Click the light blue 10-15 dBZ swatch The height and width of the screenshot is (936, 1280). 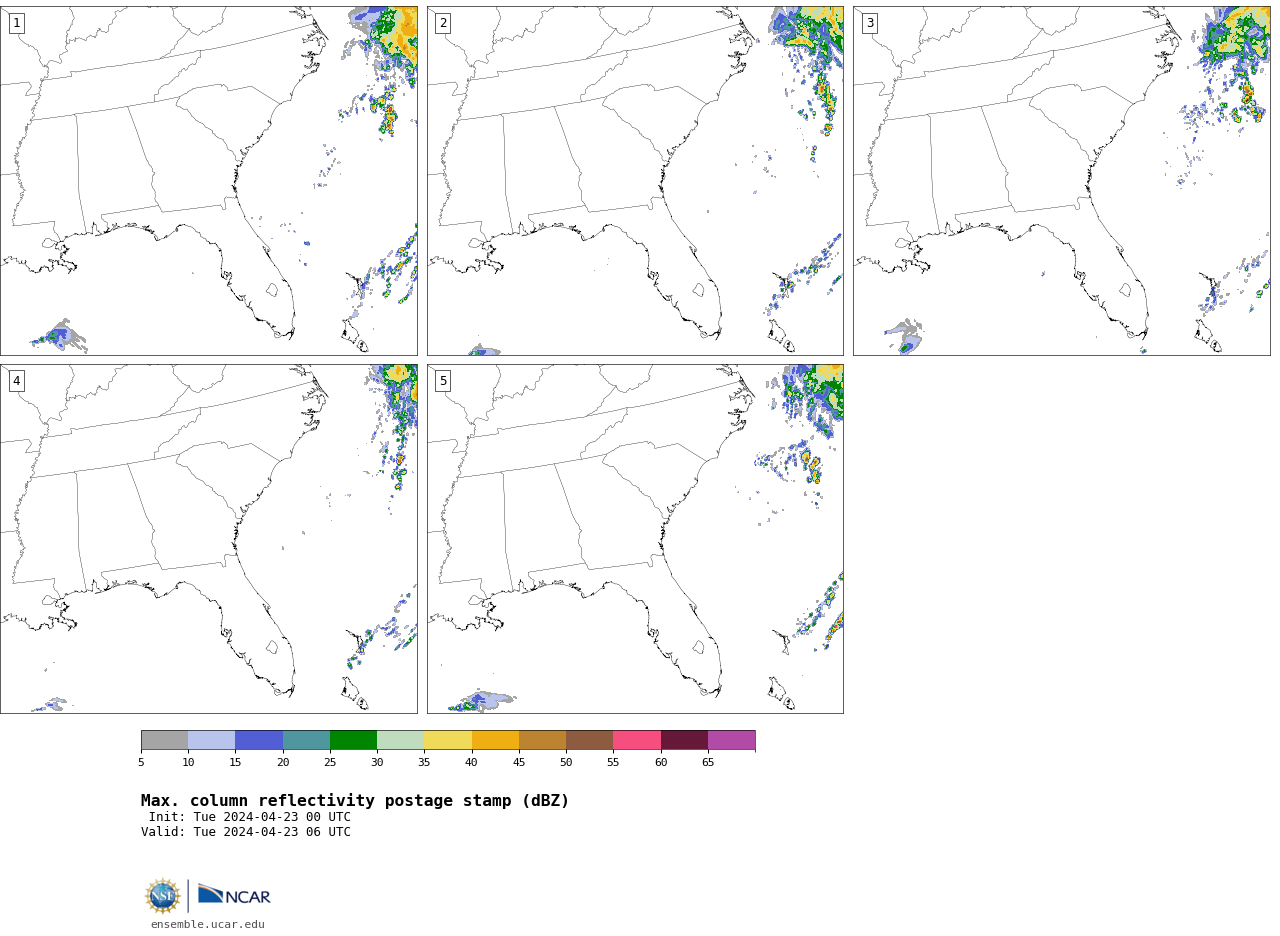[212, 740]
